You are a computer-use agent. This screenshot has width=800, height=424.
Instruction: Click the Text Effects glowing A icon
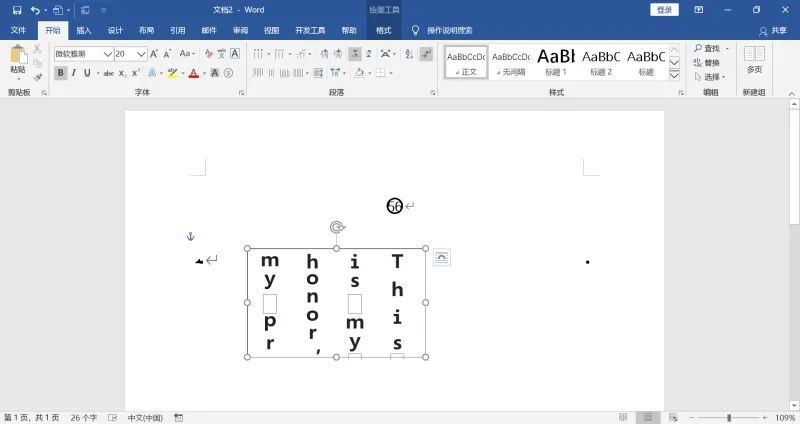point(152,73)
